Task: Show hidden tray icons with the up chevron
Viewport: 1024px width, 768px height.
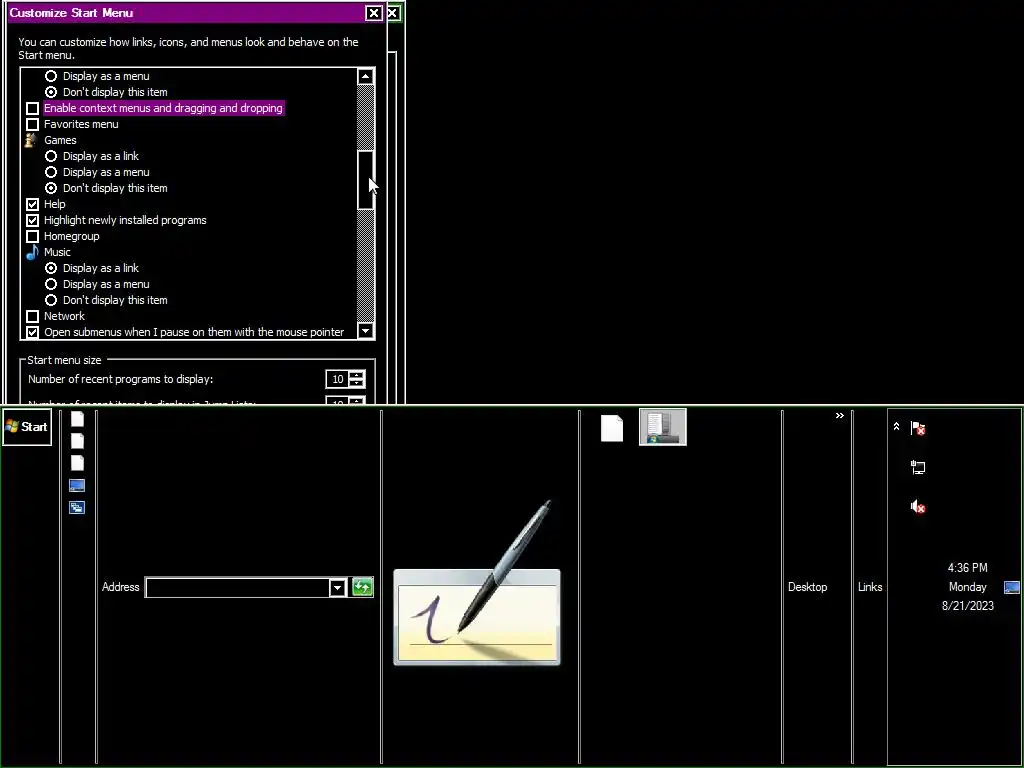Action: [x=896, y=426]
